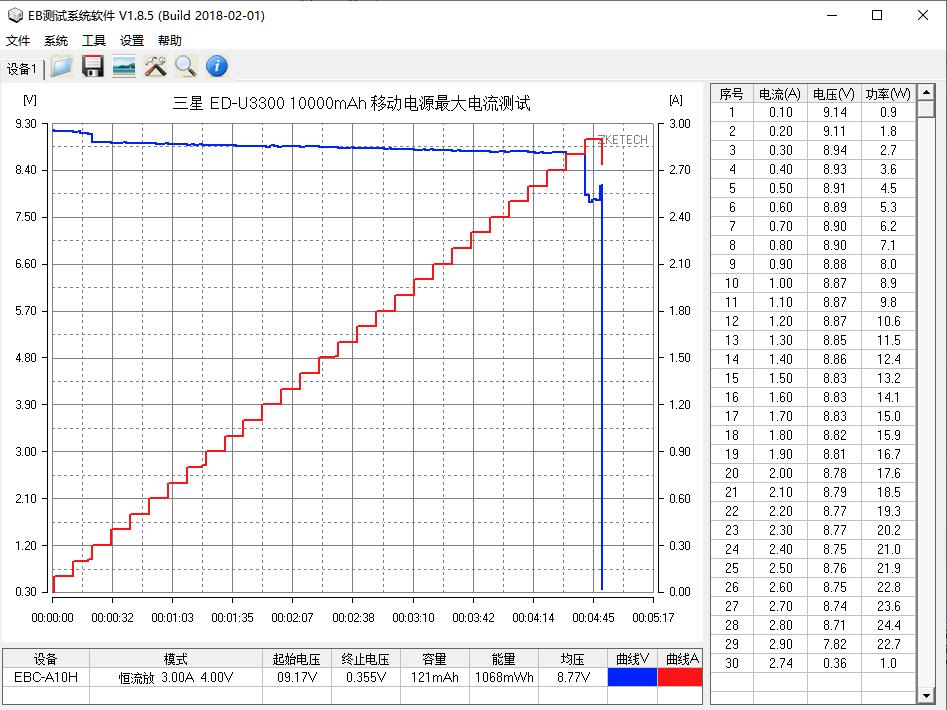Click the 00:04:45 time axis label
Viewport: 947px width, 710px height.
[x=593, y=618]
